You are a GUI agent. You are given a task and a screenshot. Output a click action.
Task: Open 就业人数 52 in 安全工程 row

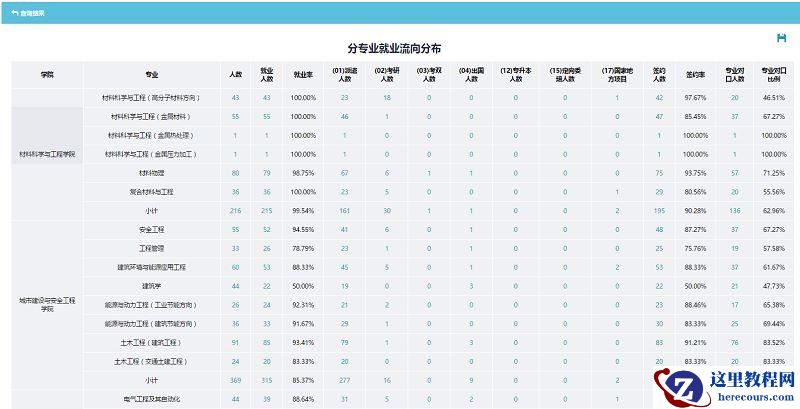pyautogui.click(x=267, y=230)
